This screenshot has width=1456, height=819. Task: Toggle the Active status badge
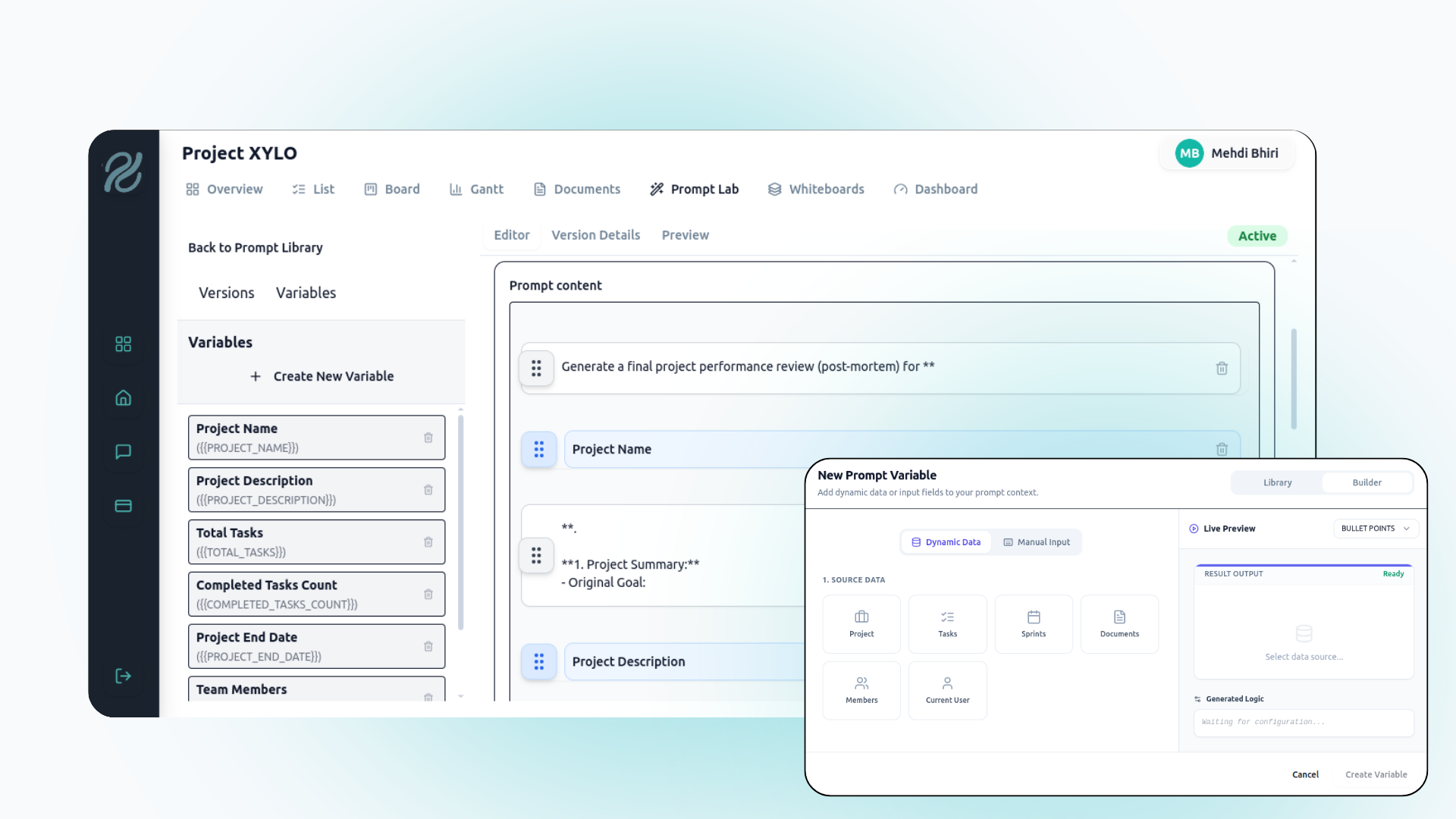pyautogui.click(x=1256, y=236)
